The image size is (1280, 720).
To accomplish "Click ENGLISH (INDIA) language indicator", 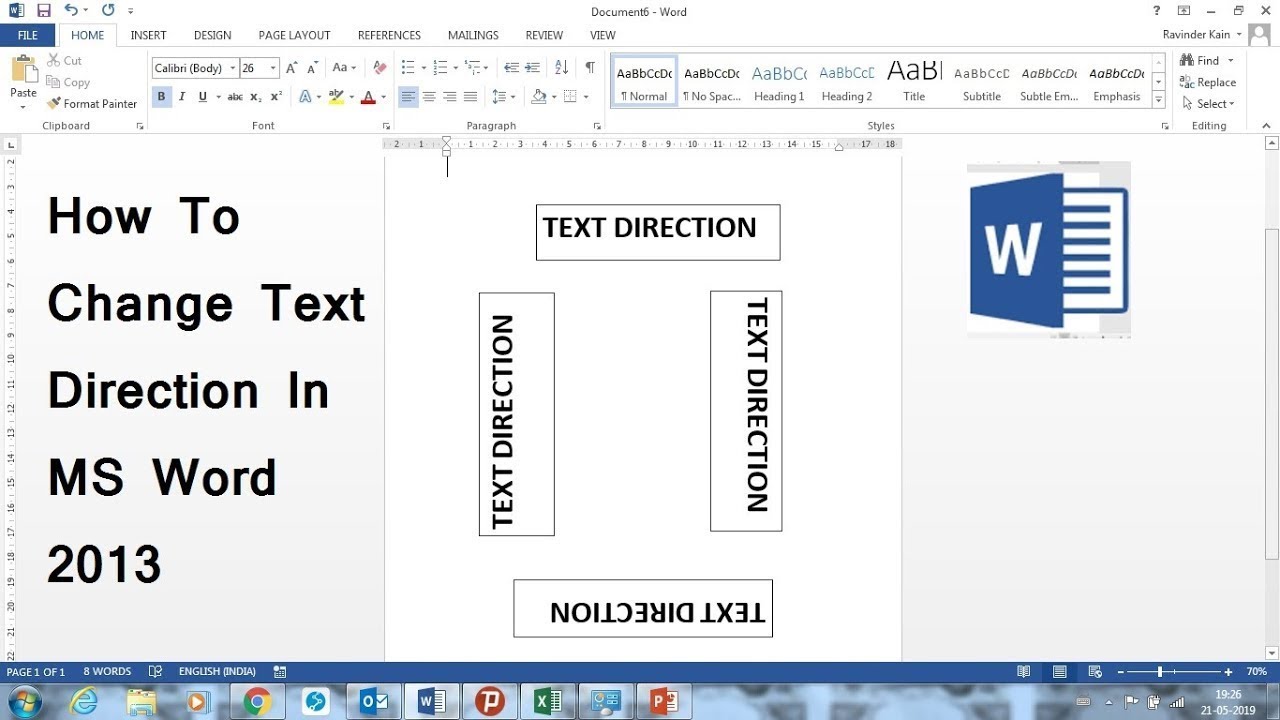I will 217,672.
